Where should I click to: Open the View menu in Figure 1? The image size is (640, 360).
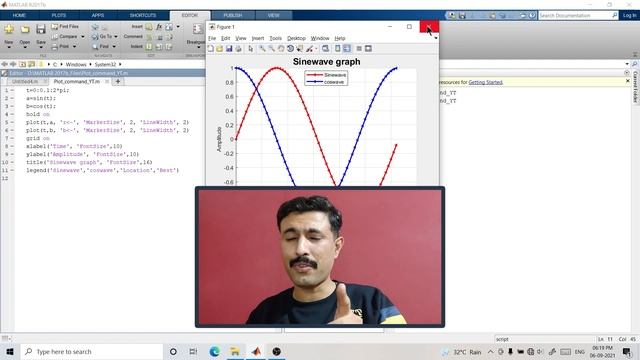(241, 38)
